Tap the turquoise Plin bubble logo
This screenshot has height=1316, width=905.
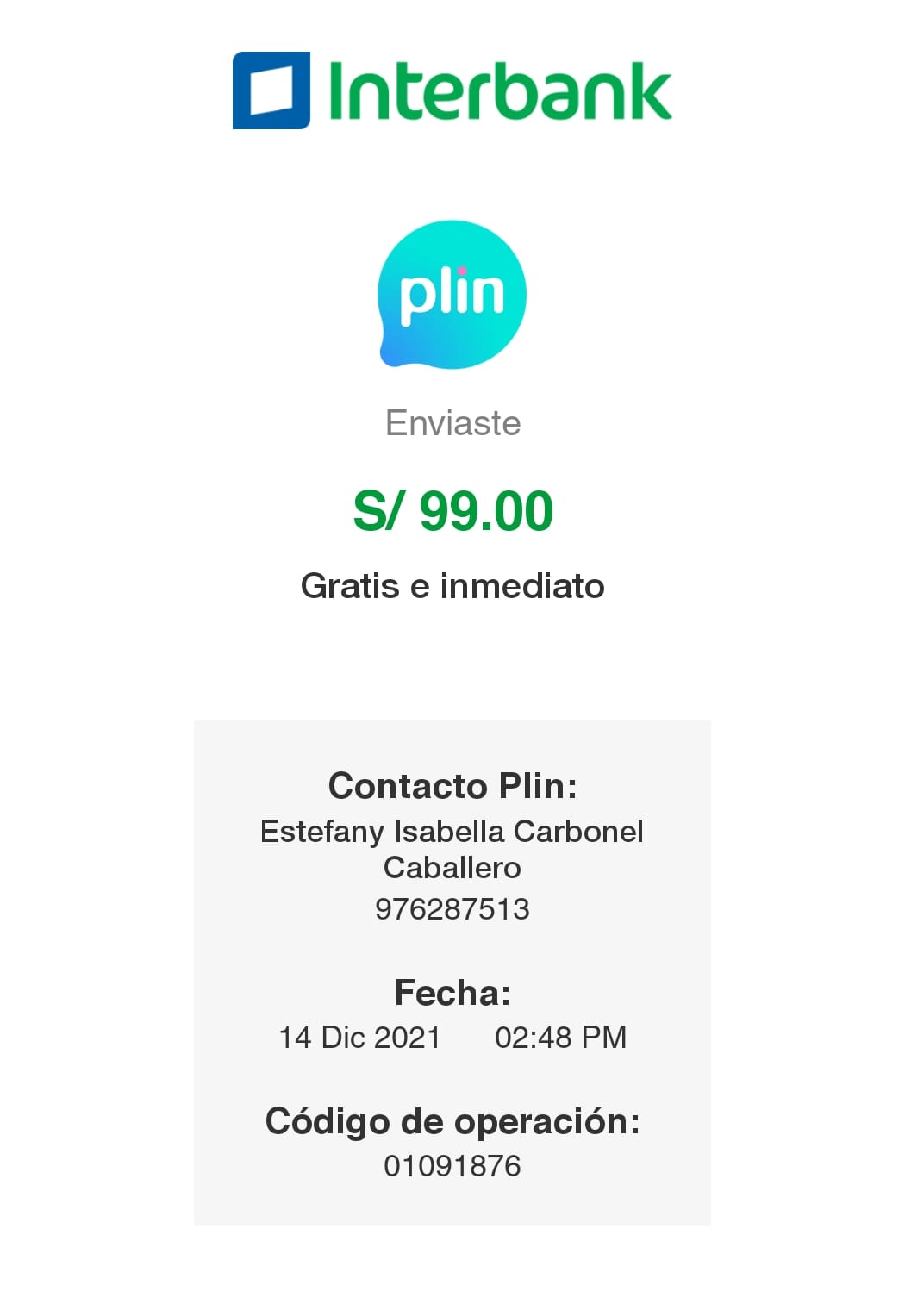(452, 295)
